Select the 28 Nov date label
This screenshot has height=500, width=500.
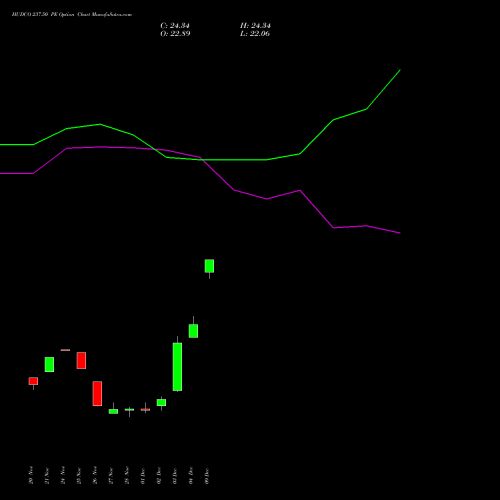(x=127, y=475)
